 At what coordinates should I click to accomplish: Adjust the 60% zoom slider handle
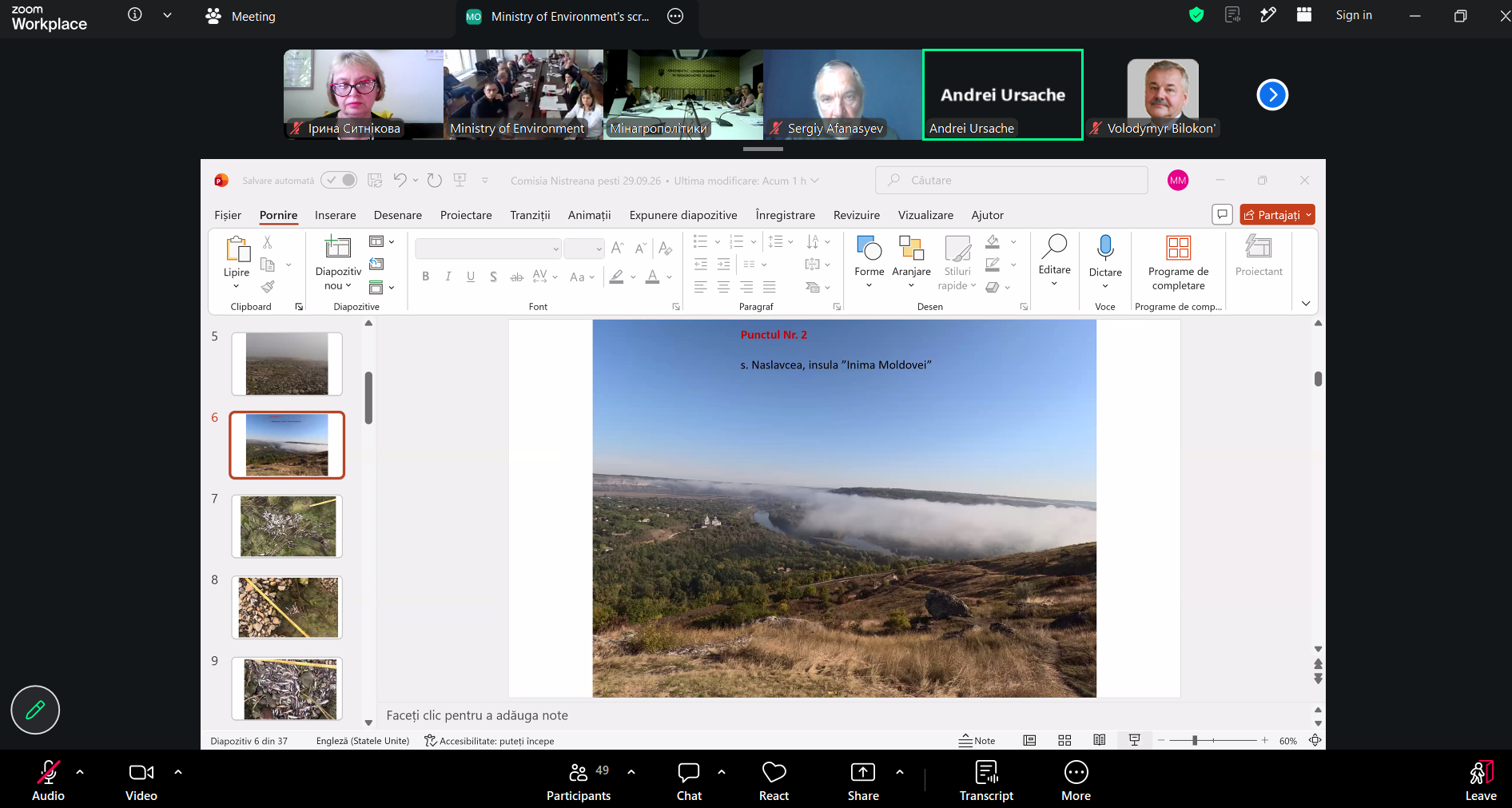point(1195,741)
